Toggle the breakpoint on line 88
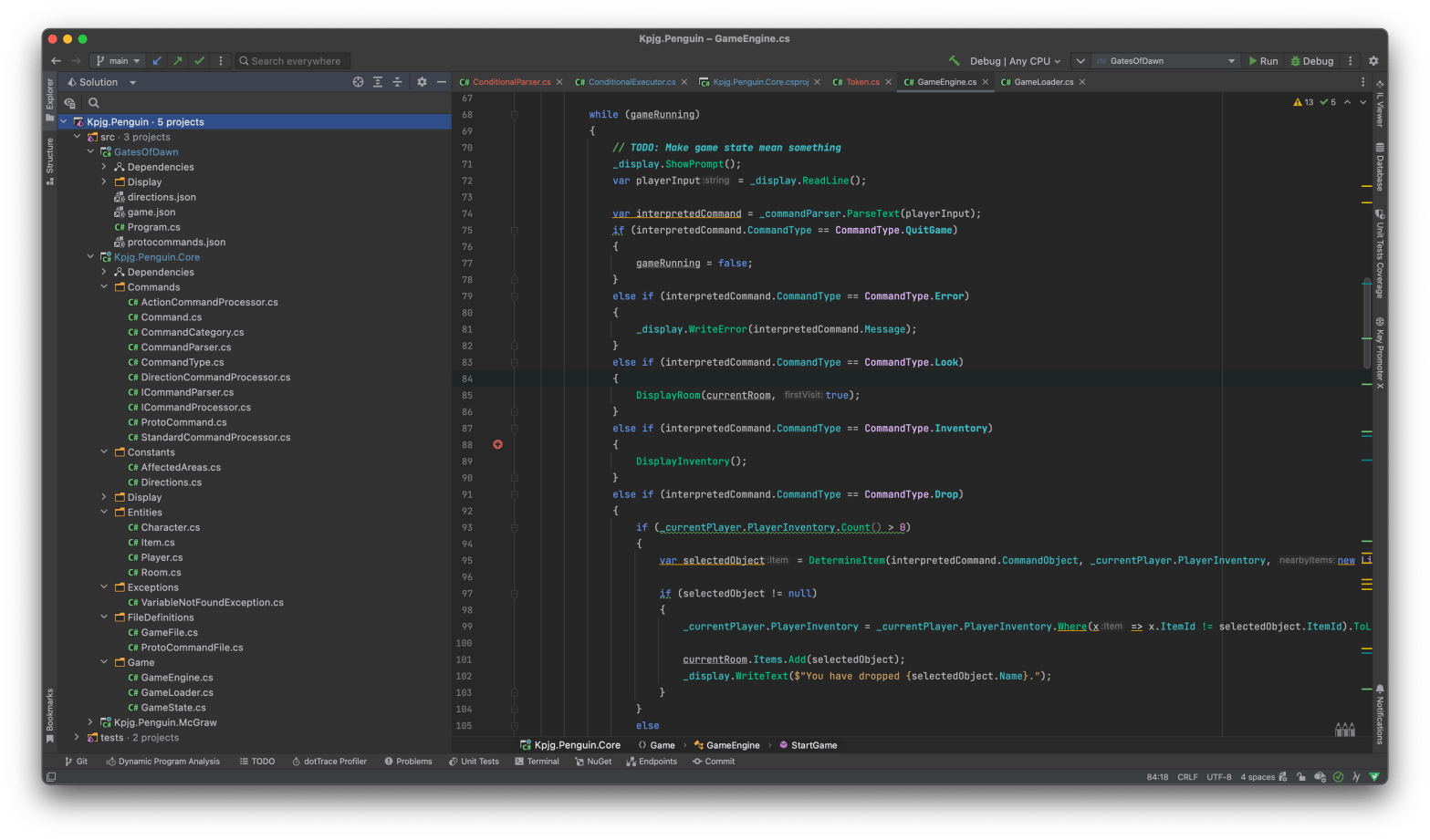Viewport: 1430px width, 840px height. [497, 445]
